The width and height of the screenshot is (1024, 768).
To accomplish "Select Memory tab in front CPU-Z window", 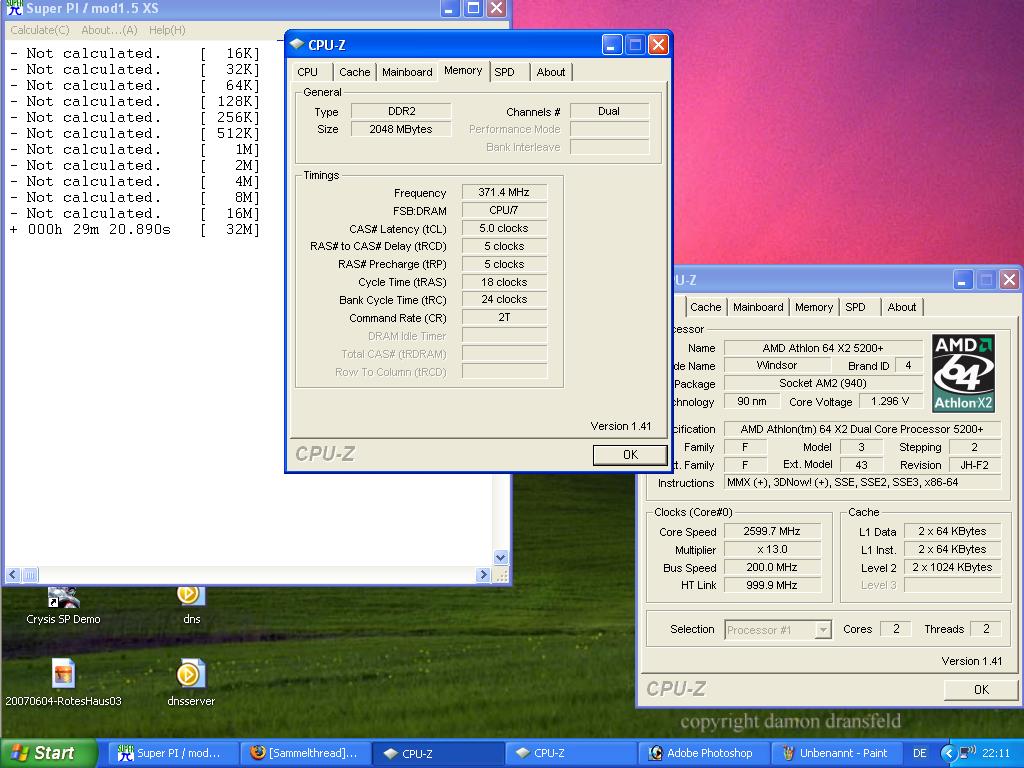I will [463, 71].
